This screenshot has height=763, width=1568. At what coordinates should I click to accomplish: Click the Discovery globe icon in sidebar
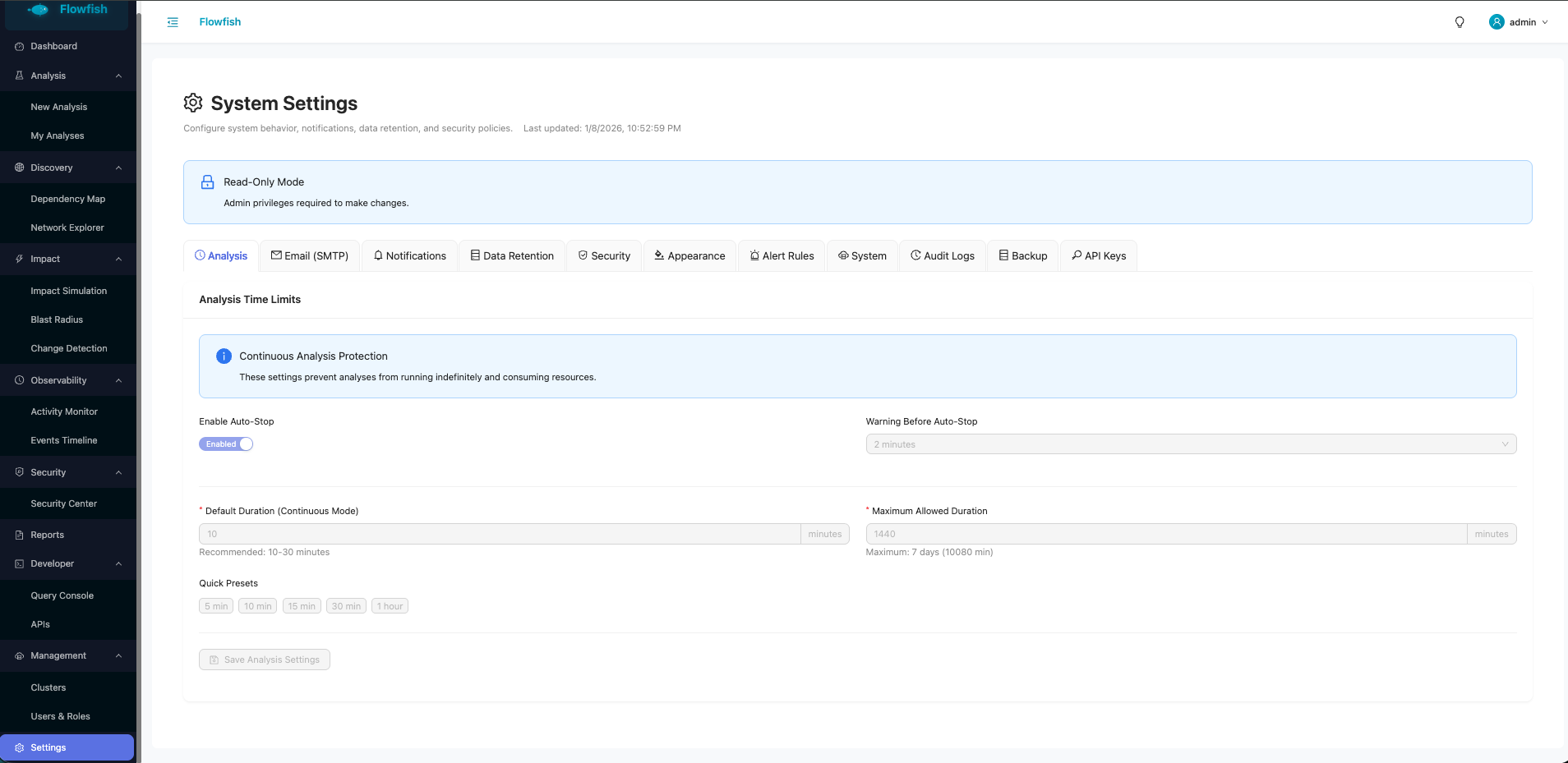[20, 168]
